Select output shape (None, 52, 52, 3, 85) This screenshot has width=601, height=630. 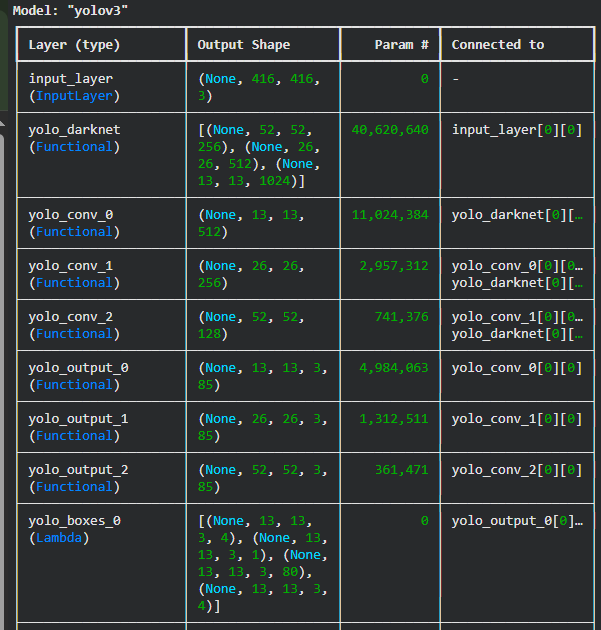pos(263,478)
